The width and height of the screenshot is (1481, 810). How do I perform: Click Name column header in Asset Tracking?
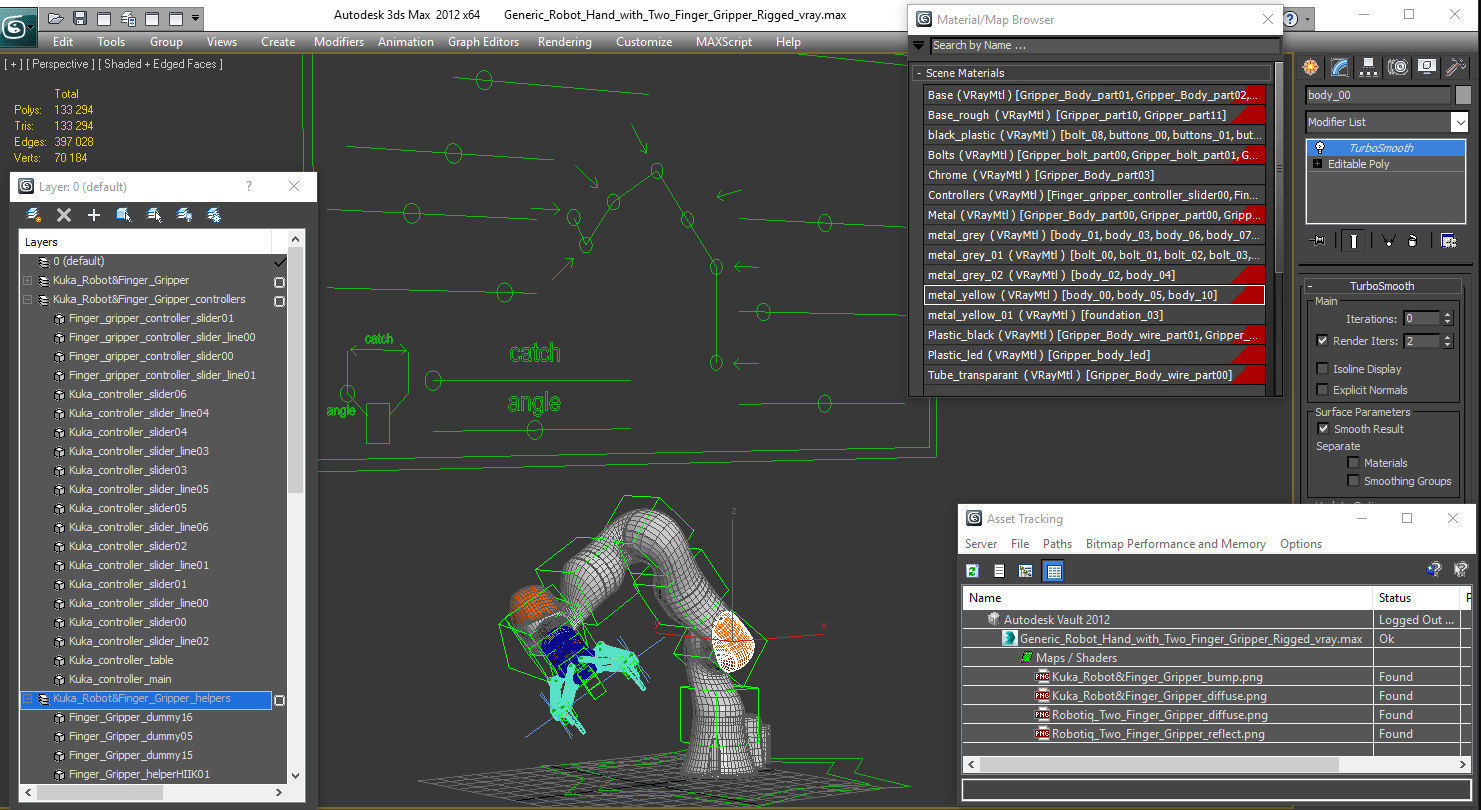(x=1168, y=598)
